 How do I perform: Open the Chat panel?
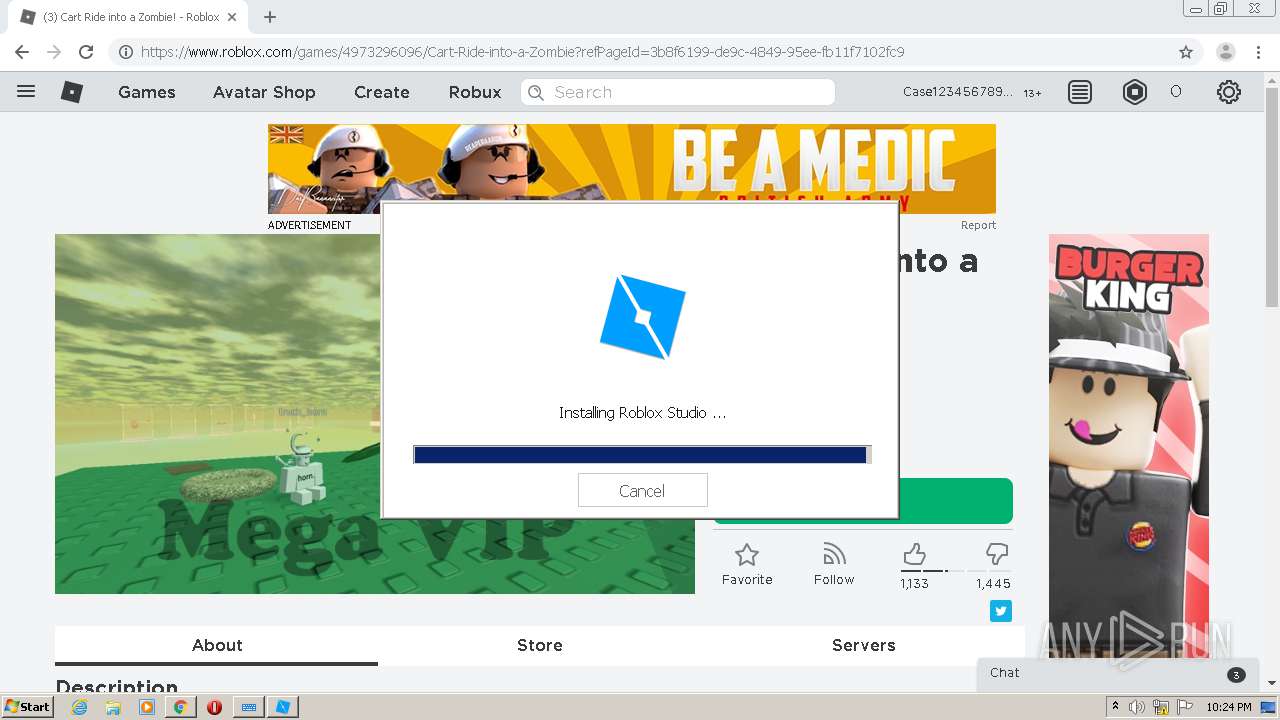pyautogui.click(x=1118, y=673)
